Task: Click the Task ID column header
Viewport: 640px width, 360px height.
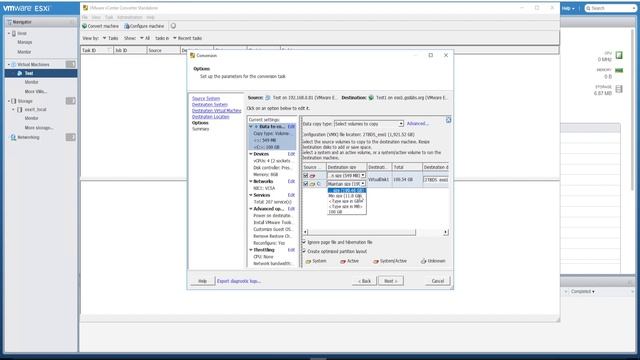Action: [96, 51]
